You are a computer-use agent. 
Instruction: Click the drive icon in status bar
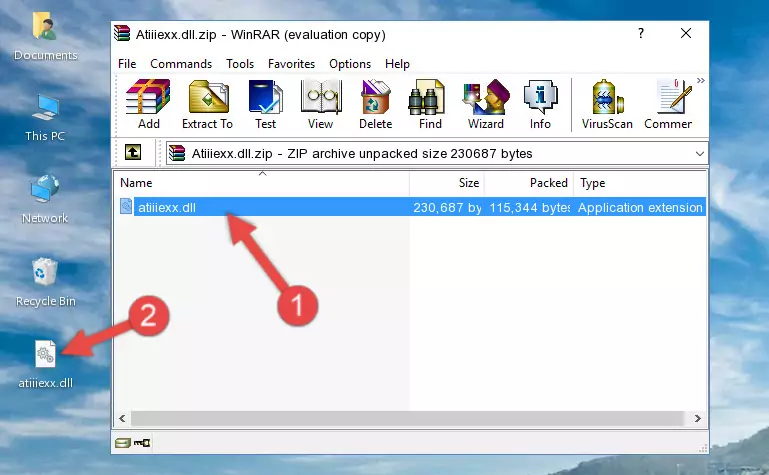(123, 443)
